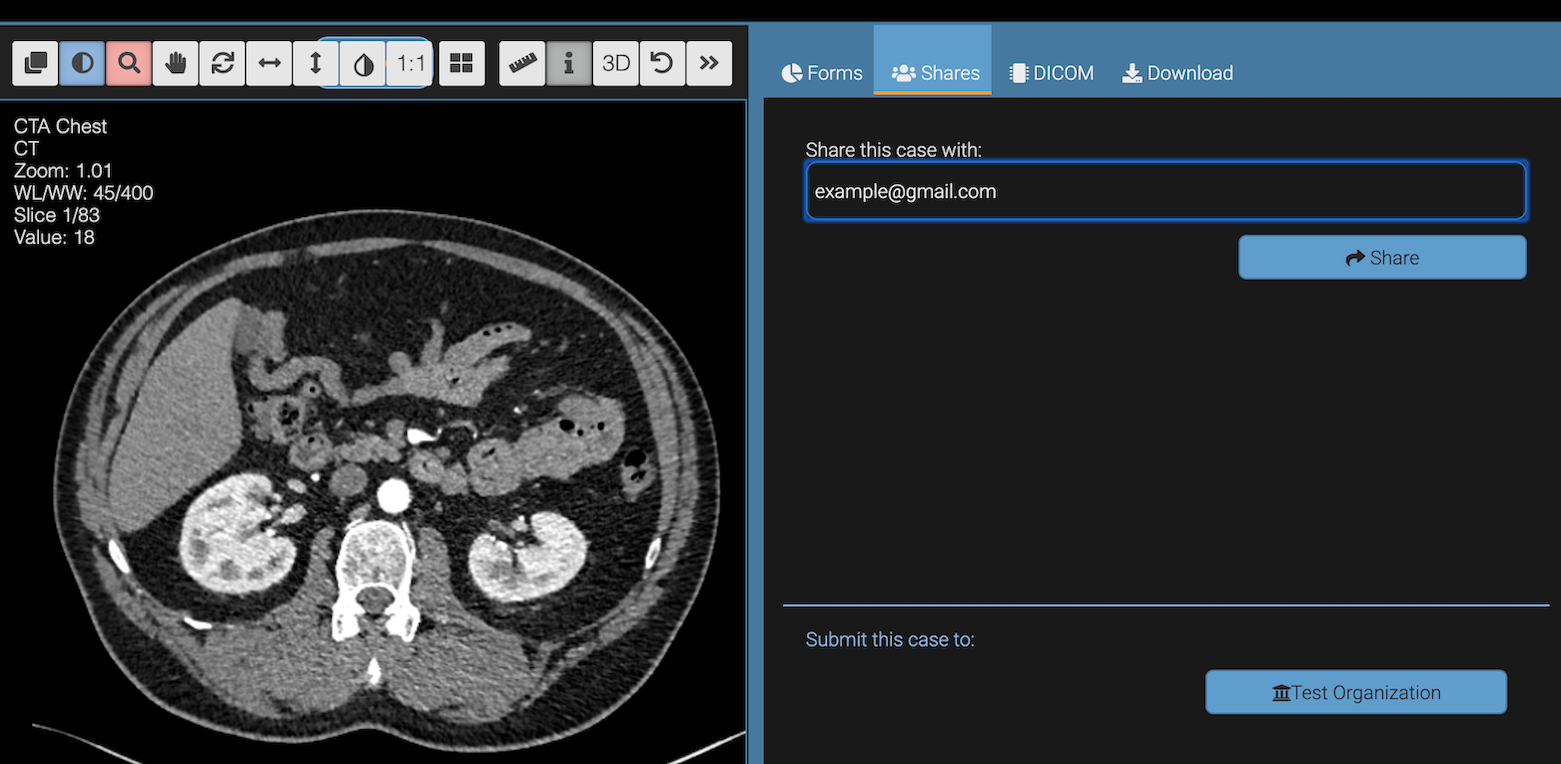Select the ruler measurement tool

(522, 63)
